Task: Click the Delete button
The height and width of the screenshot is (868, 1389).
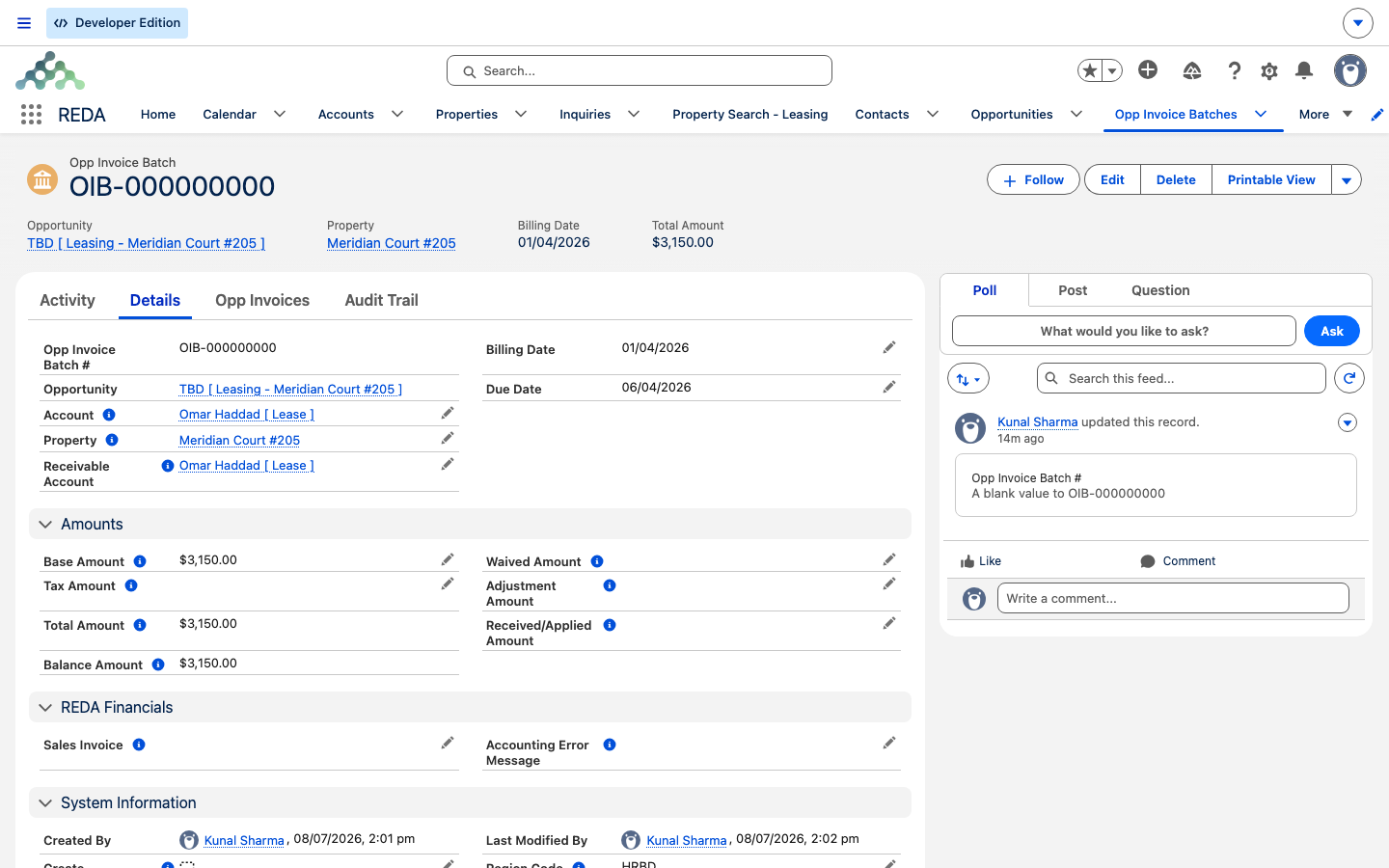Action: tap(1176, 180)
